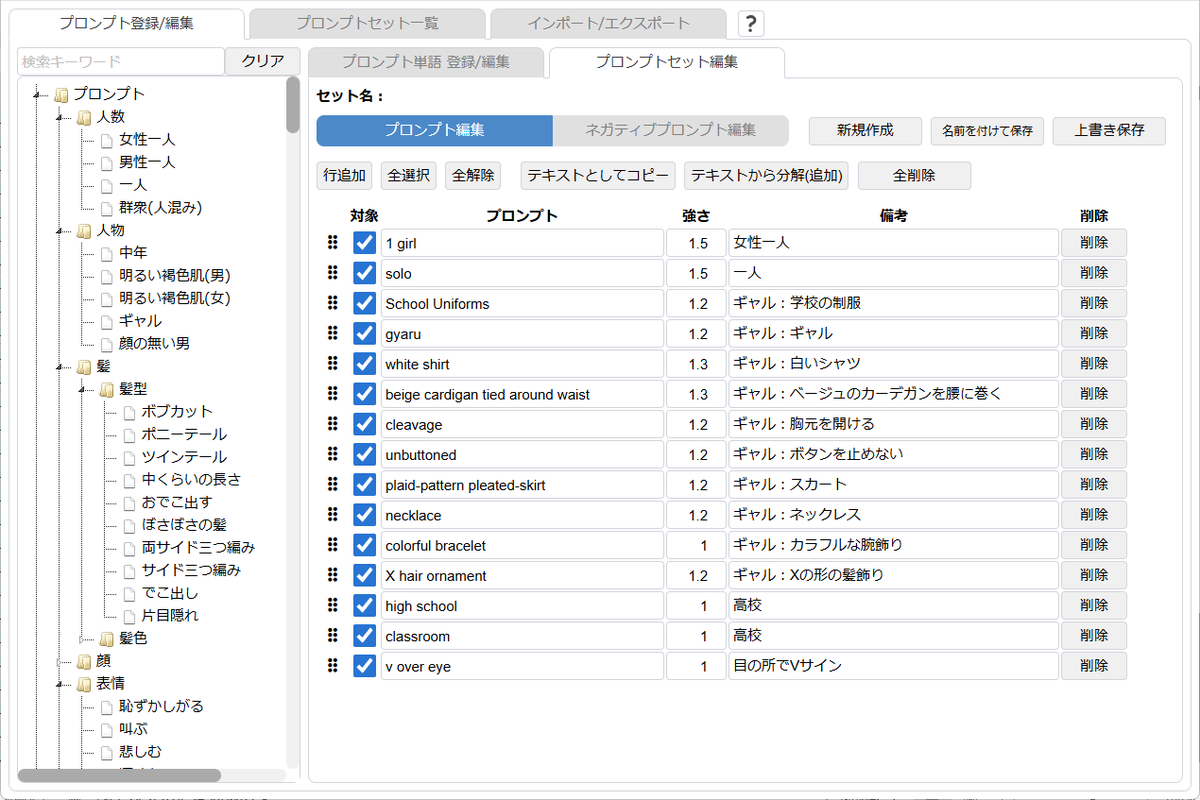Click the 新規作成 button
Viewport: 1200px width, 800px height.
click(x=864, y=131)
